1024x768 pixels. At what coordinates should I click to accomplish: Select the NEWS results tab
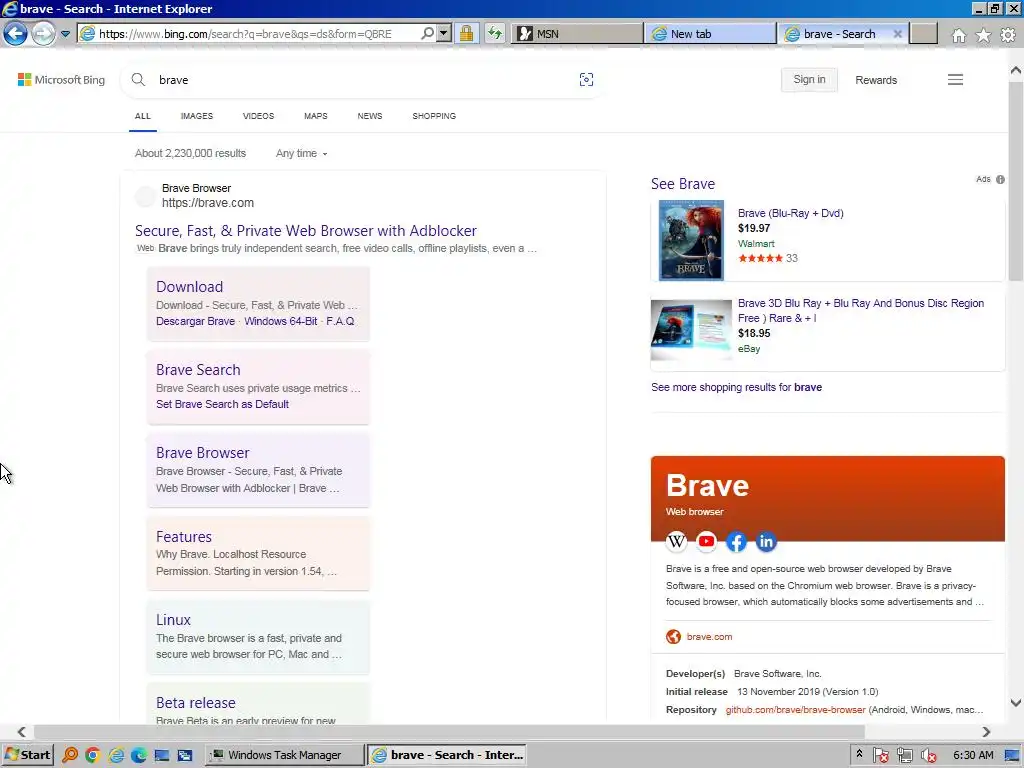[x=370, y=116]
